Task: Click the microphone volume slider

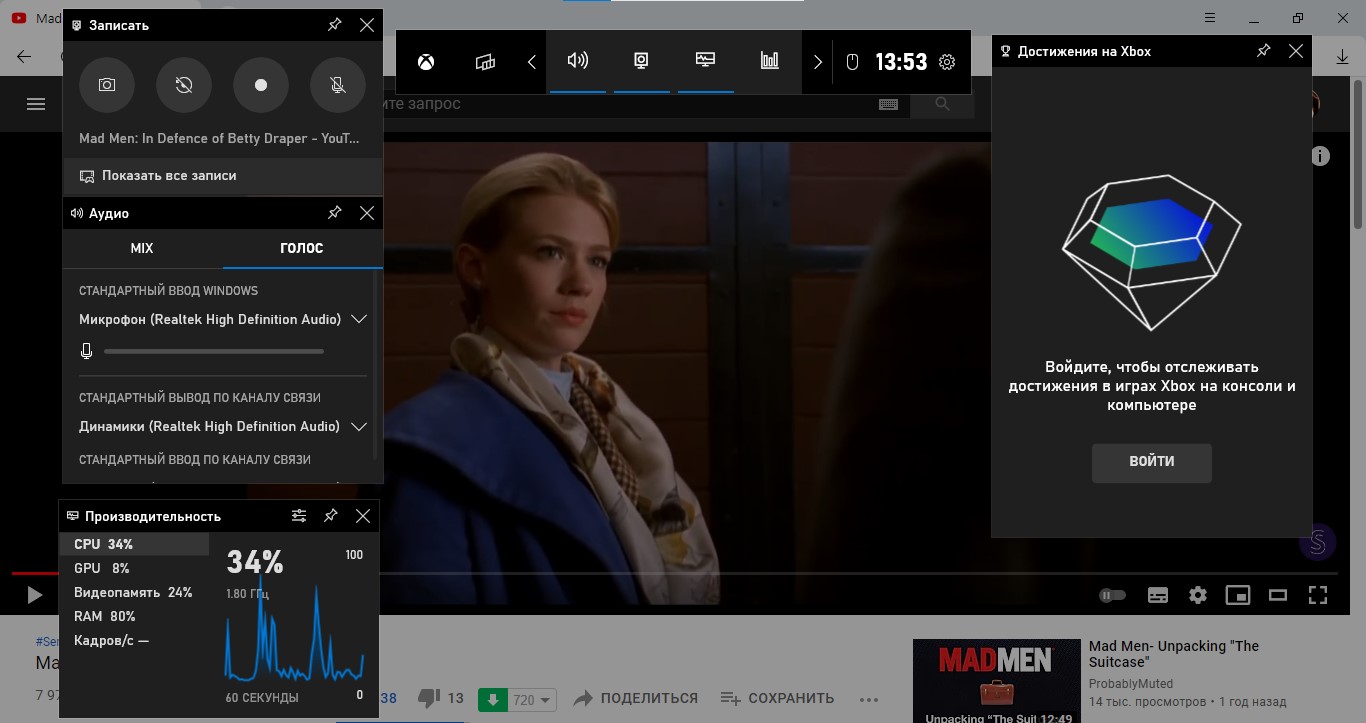Action: tap(214, 351)
